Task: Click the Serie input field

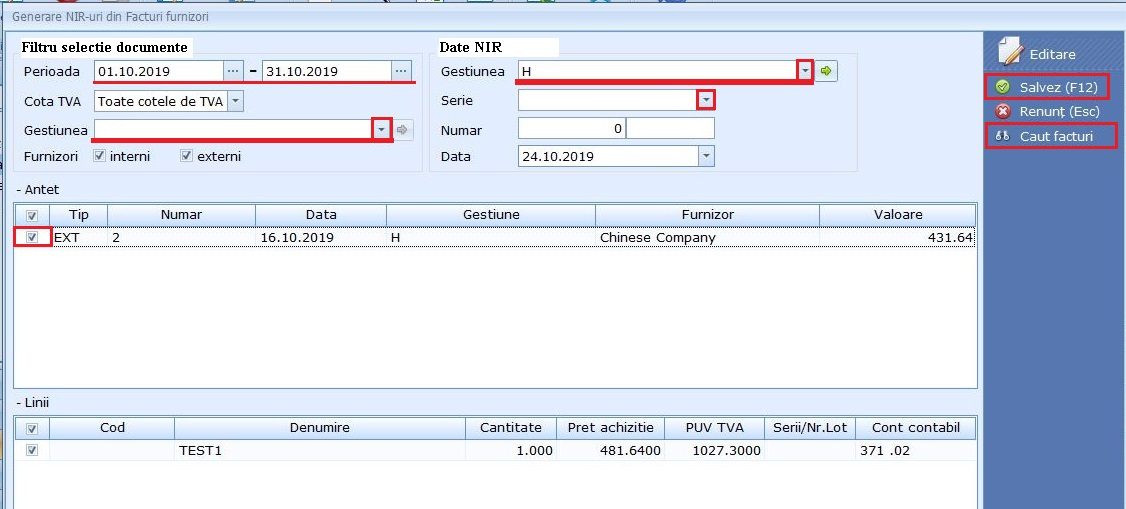Action: [608, 101]
